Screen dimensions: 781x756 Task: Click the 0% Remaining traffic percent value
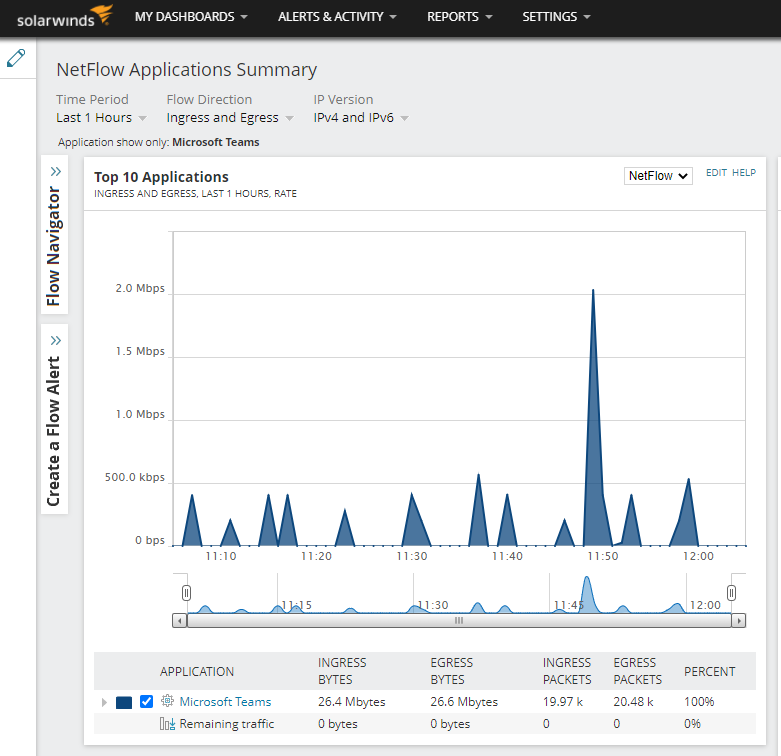[692, 724]
